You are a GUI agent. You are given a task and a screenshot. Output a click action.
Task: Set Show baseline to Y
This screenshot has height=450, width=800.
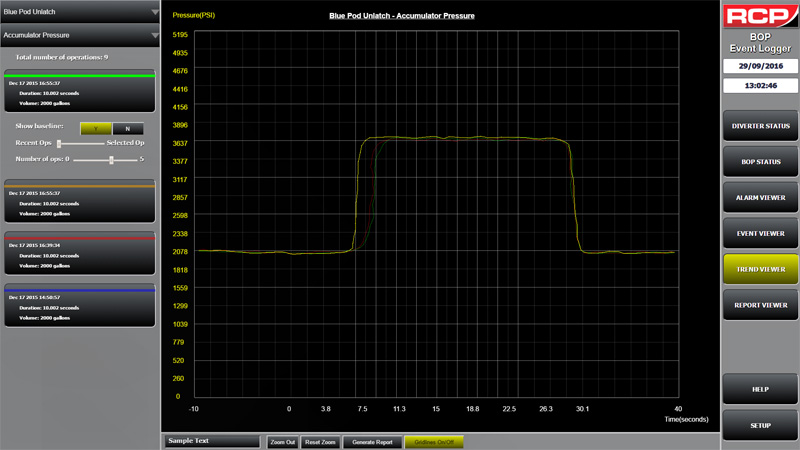pos(96,128)
